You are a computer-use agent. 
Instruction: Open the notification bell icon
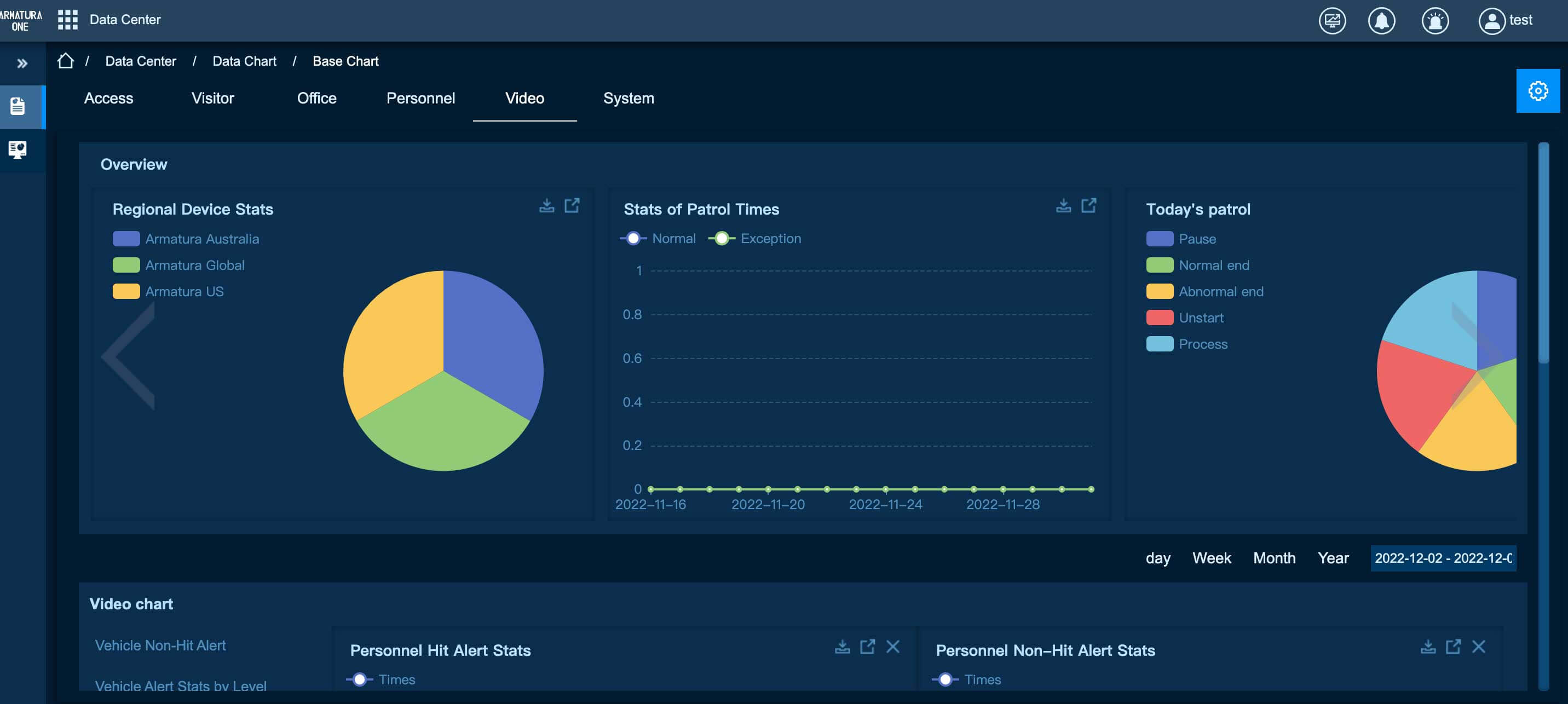[x=1381, y=21]
